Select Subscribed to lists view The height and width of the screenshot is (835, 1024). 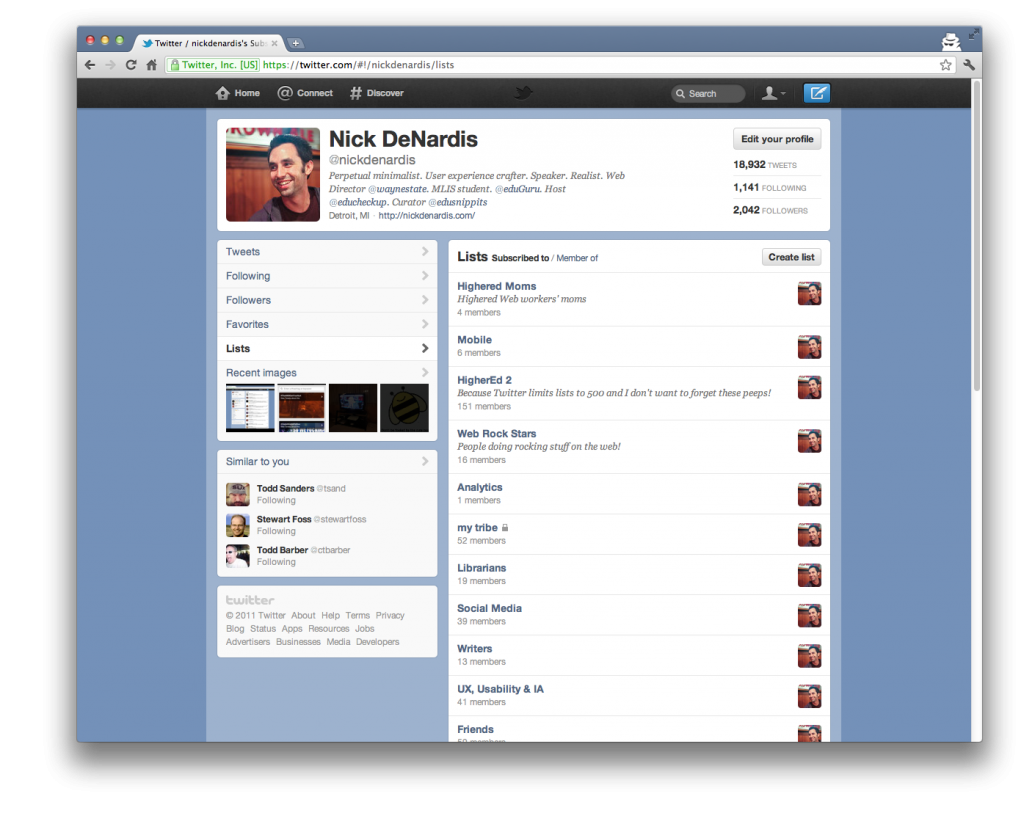click(520, 258)
